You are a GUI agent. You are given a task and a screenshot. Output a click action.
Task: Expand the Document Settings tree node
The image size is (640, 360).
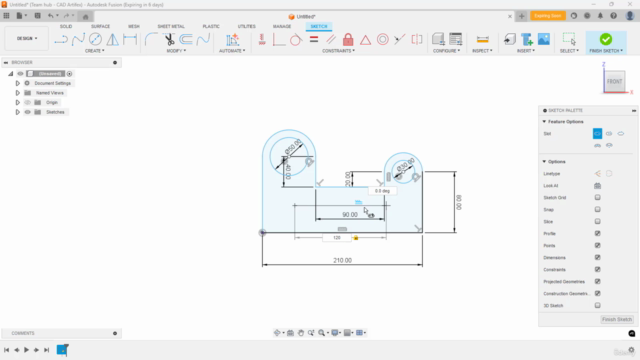coord(18,83)
